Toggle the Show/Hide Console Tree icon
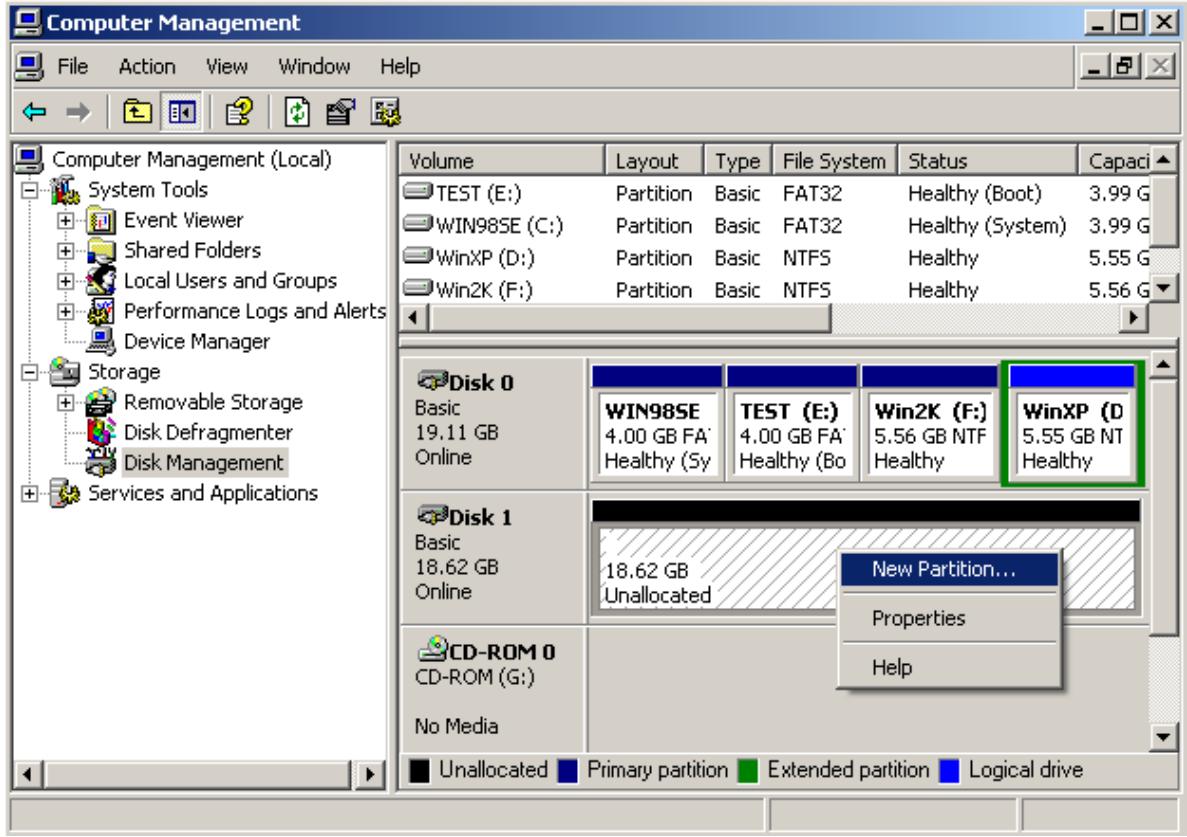The height and width of the screenshot is (837, 1187). [182, 113]
